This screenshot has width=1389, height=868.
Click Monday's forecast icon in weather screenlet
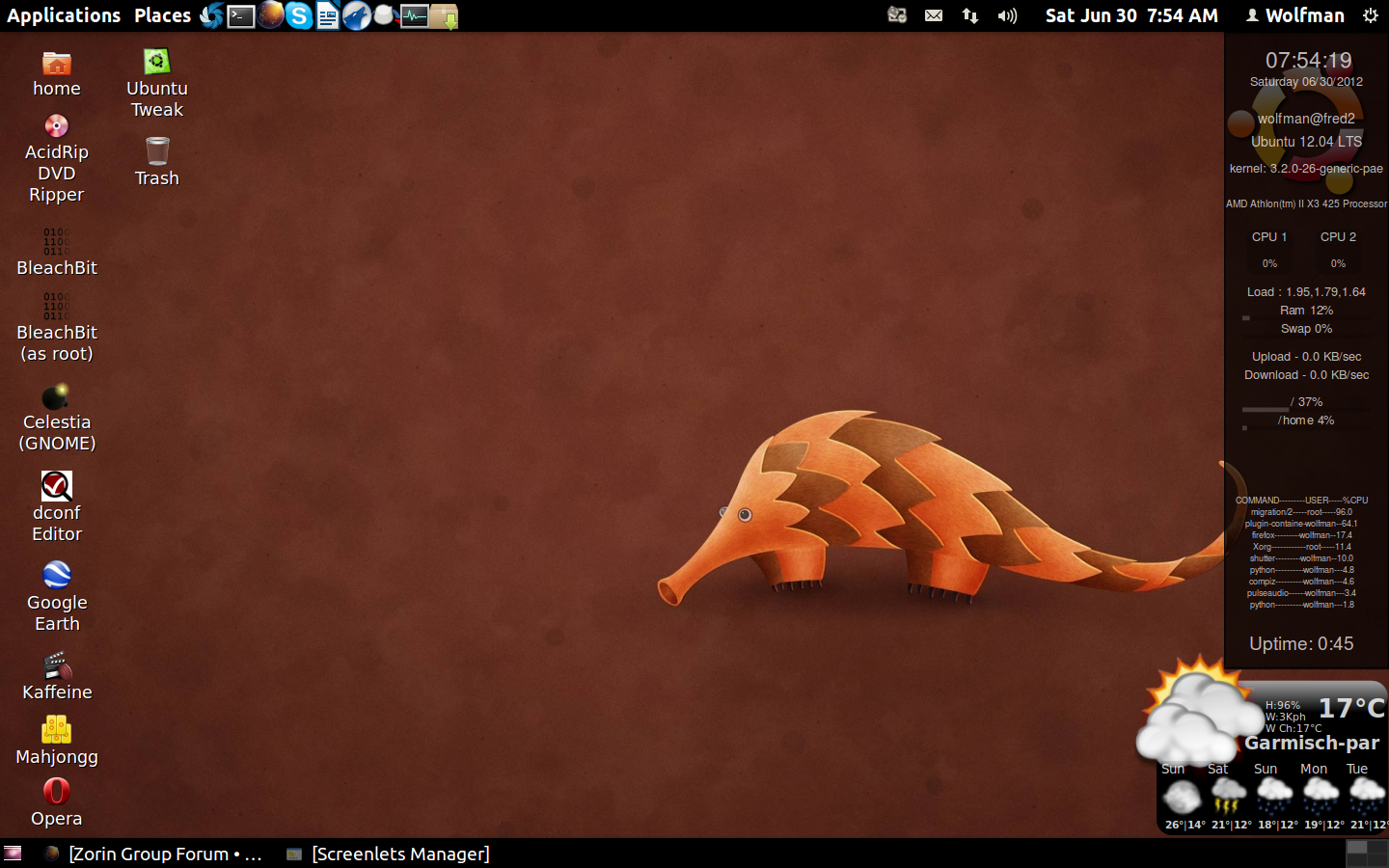tap(1321, 797)
